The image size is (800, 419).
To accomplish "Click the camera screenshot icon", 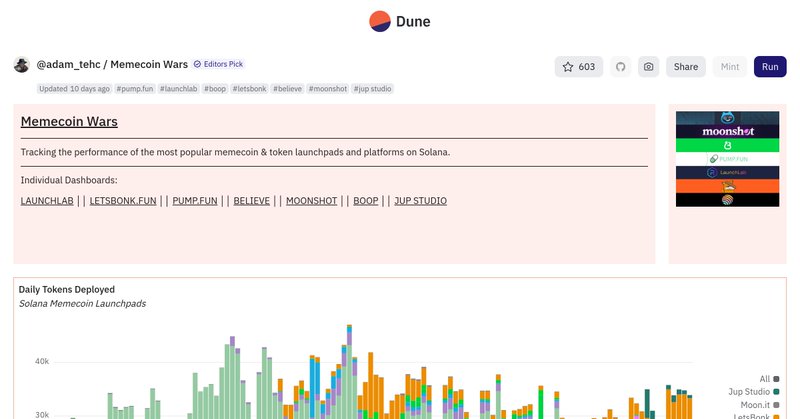I will point(648,67).
